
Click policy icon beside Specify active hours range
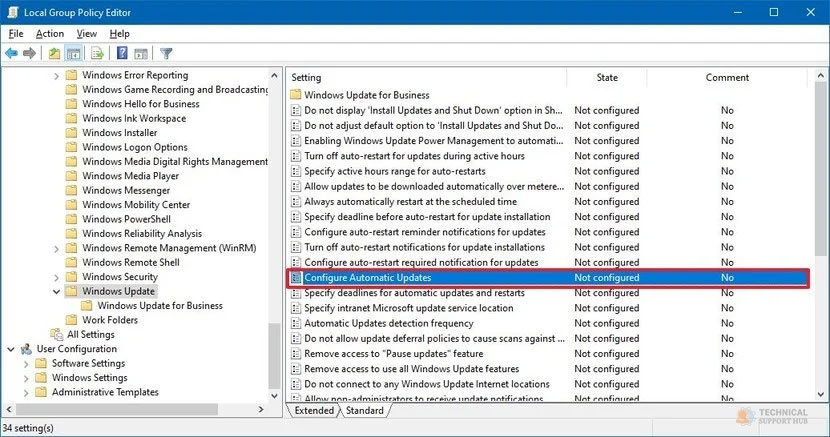pyautogui.click(x=296, y=171)
